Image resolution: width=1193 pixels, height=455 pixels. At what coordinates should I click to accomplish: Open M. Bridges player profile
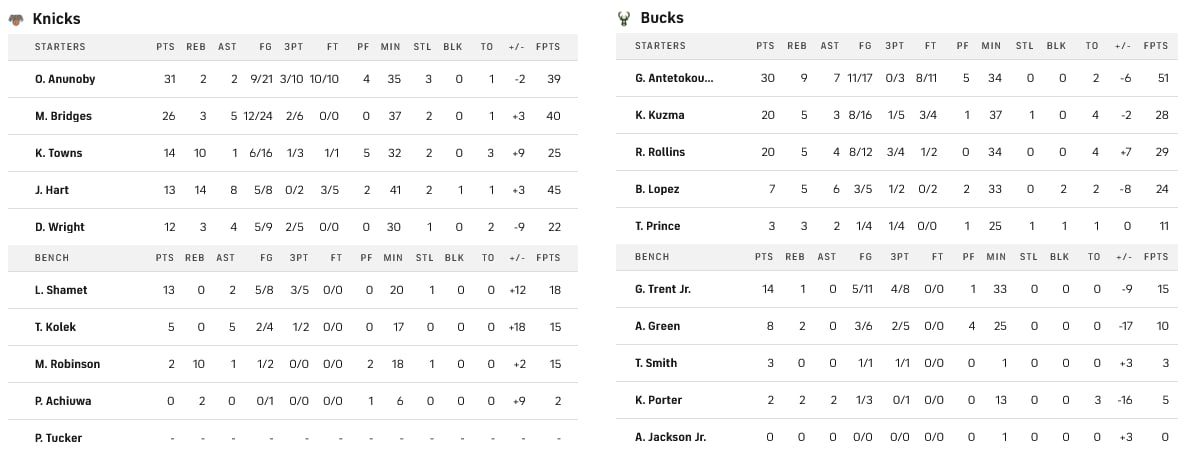tap(63, 116)
